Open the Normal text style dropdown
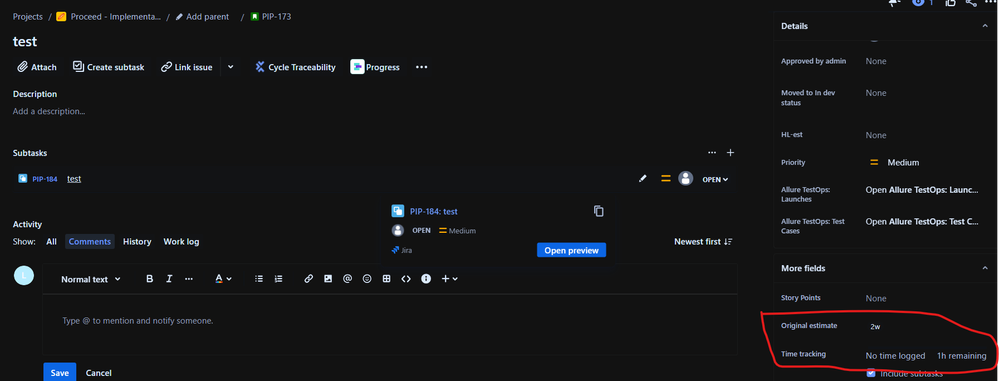The height and width of the screenshot is (381, 999). click(90, 279)
